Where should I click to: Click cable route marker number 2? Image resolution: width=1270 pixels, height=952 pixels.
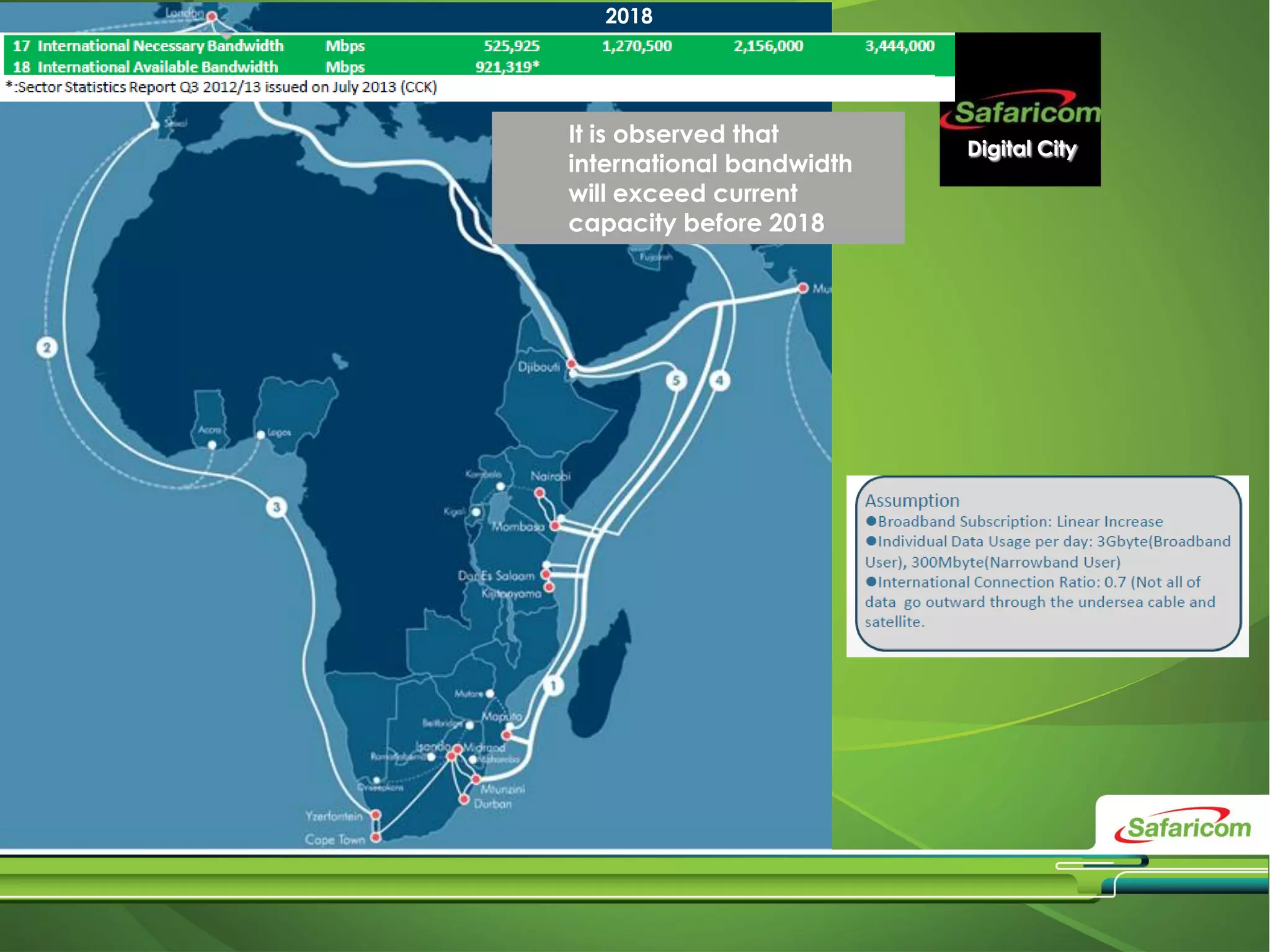click(47, 347)
